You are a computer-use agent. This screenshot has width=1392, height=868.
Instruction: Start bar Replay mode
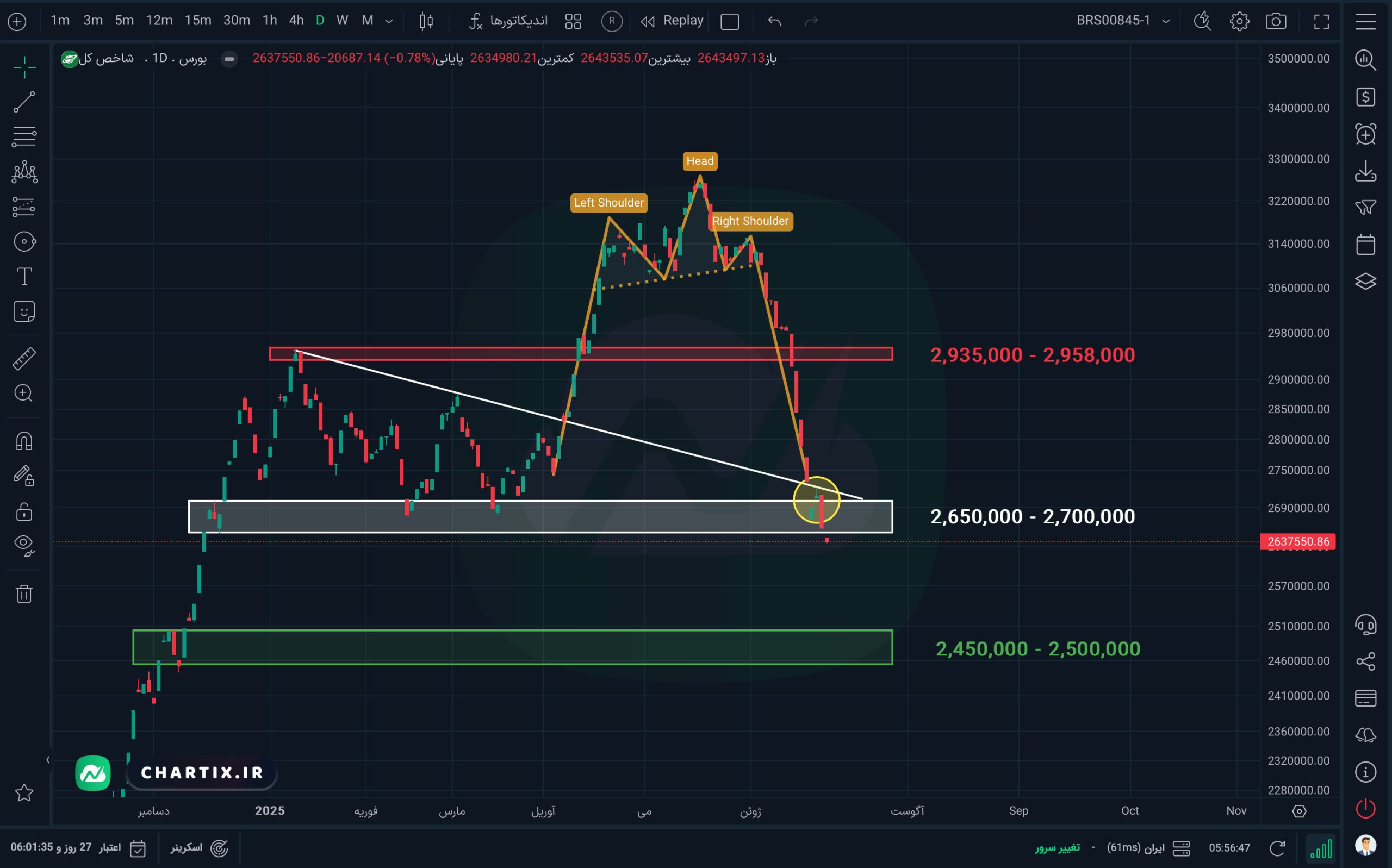point(672,21)
